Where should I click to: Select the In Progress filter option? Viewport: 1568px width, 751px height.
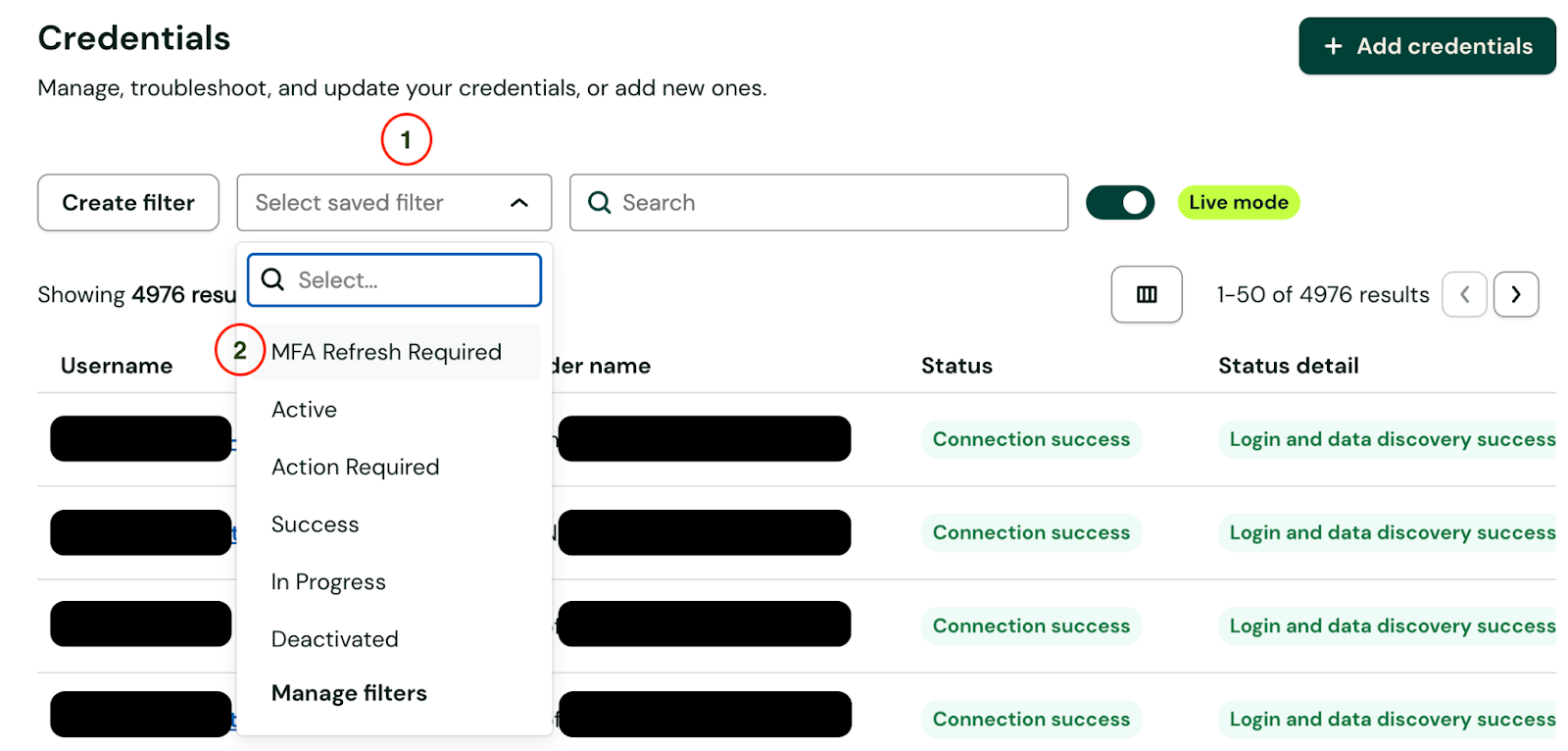tap(328, 580)
